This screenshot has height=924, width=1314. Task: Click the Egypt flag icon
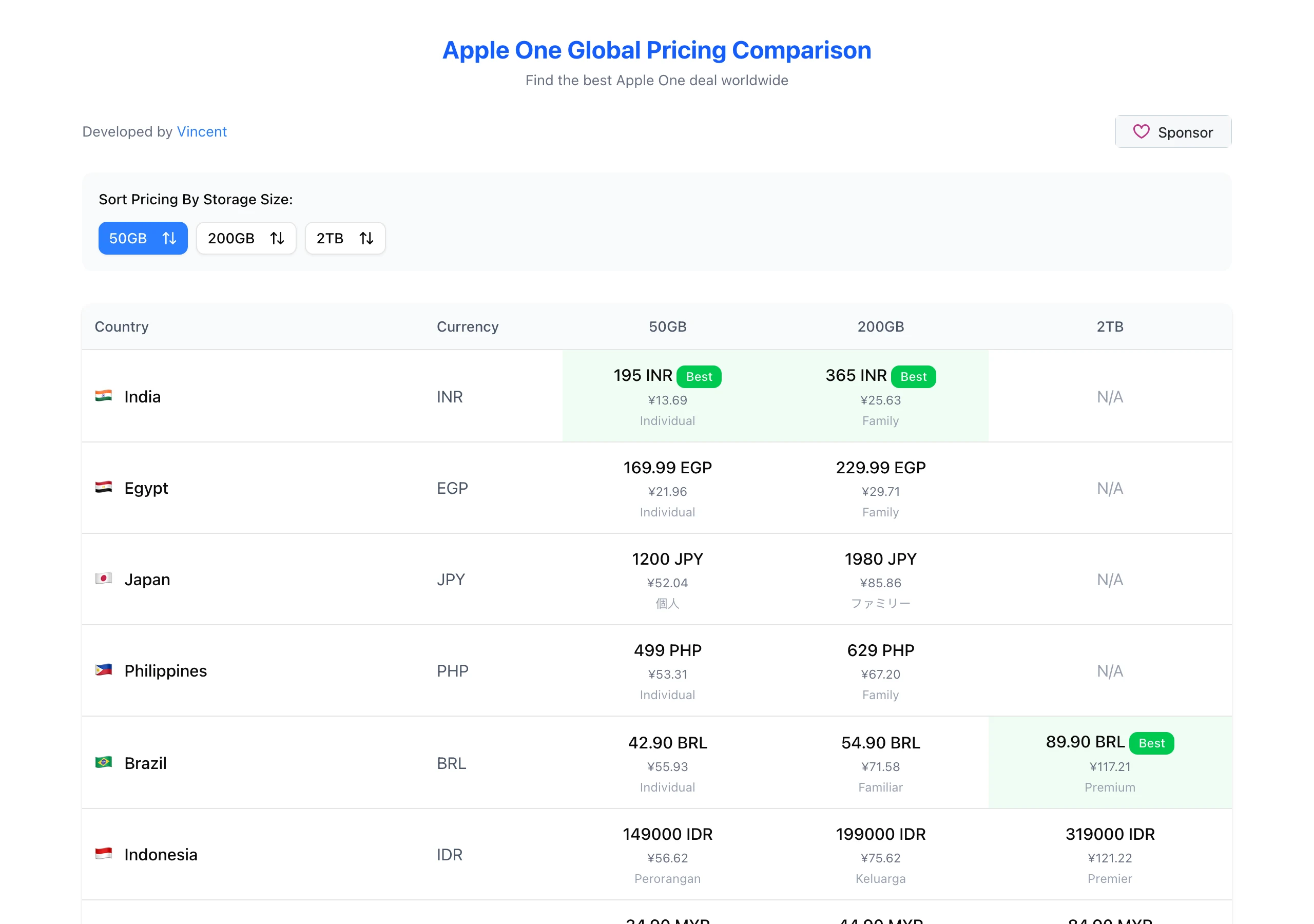104,487
